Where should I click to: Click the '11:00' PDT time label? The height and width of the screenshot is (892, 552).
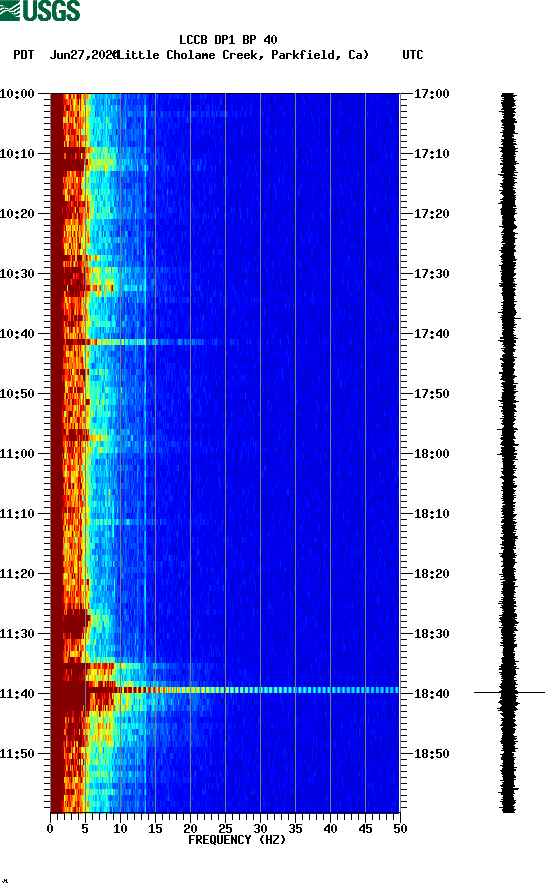[17, 454]
